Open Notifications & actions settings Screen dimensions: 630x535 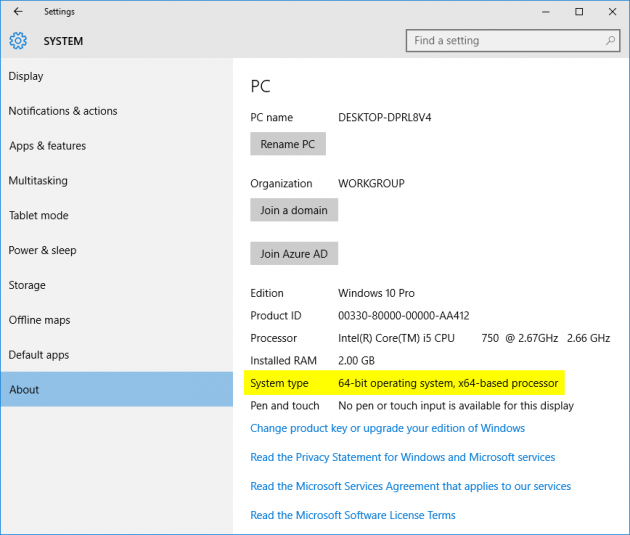[117, 111]
